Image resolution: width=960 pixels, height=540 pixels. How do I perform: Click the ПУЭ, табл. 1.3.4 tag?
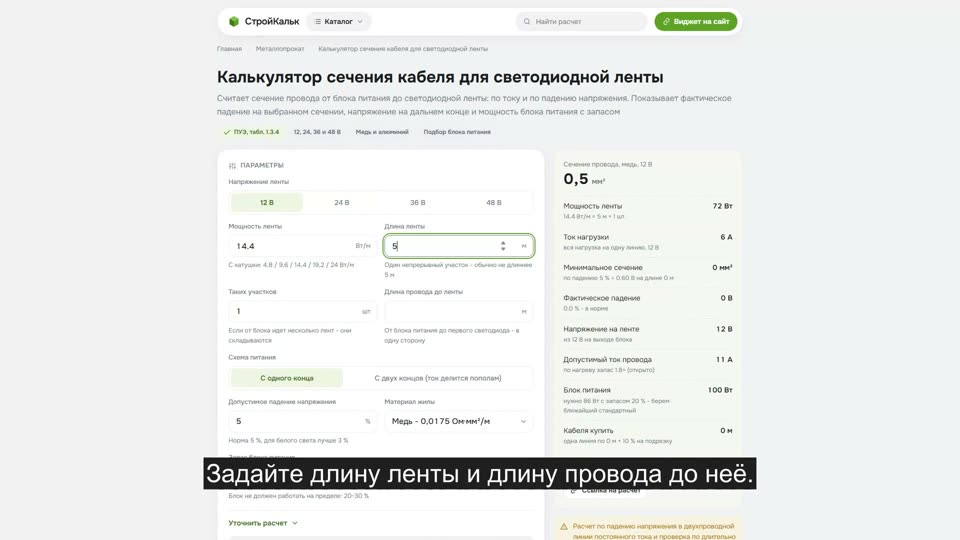(x=251, y=132)
